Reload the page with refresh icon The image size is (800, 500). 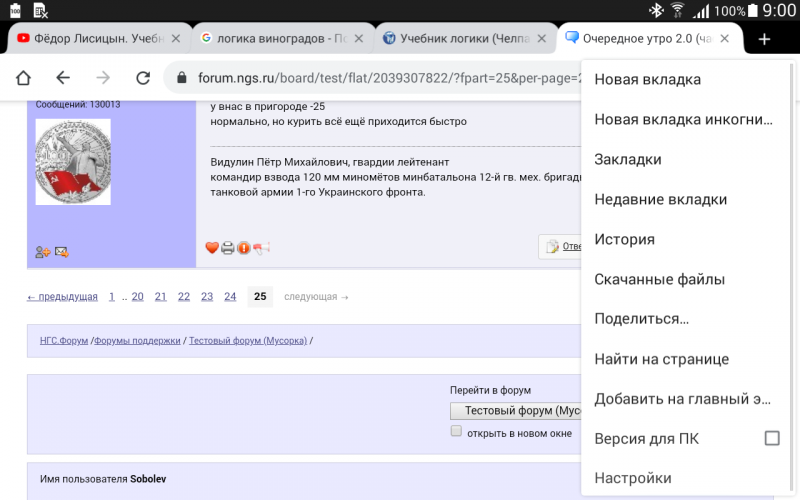coord(143,78)
